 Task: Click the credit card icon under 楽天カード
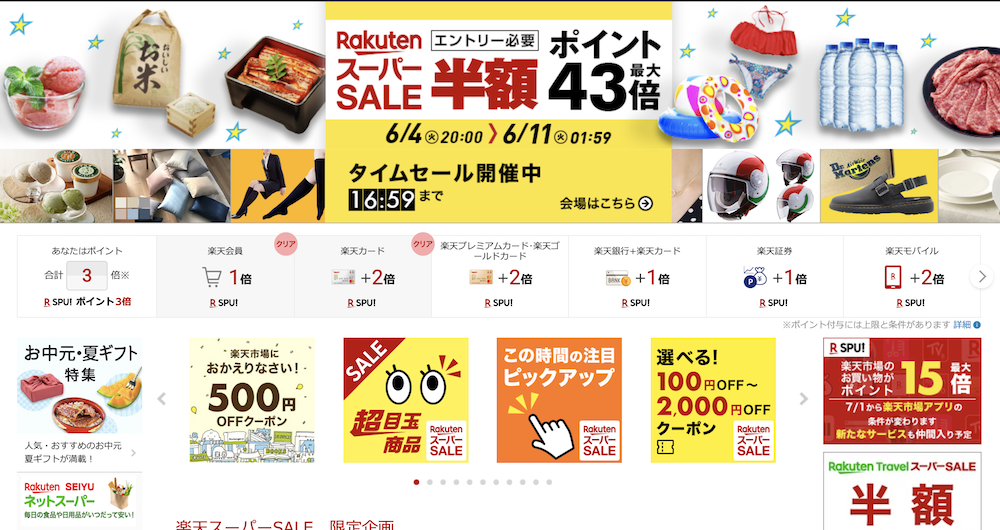coord(343,277)
